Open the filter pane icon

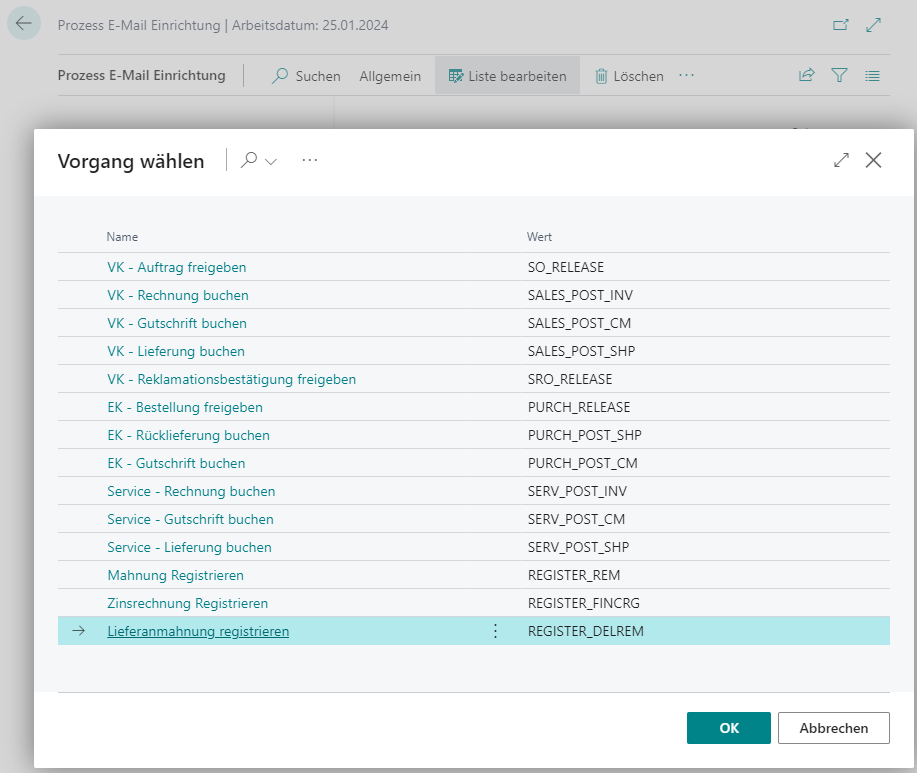click(x=839, y=76)
